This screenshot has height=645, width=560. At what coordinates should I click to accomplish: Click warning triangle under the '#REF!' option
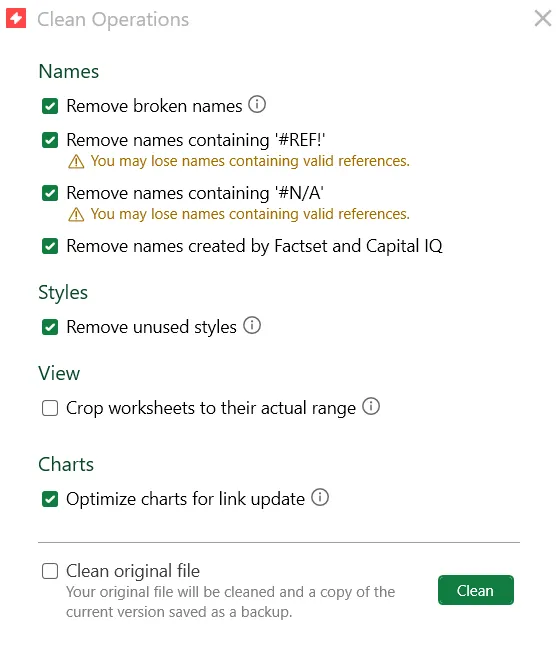tap(76, 162)
